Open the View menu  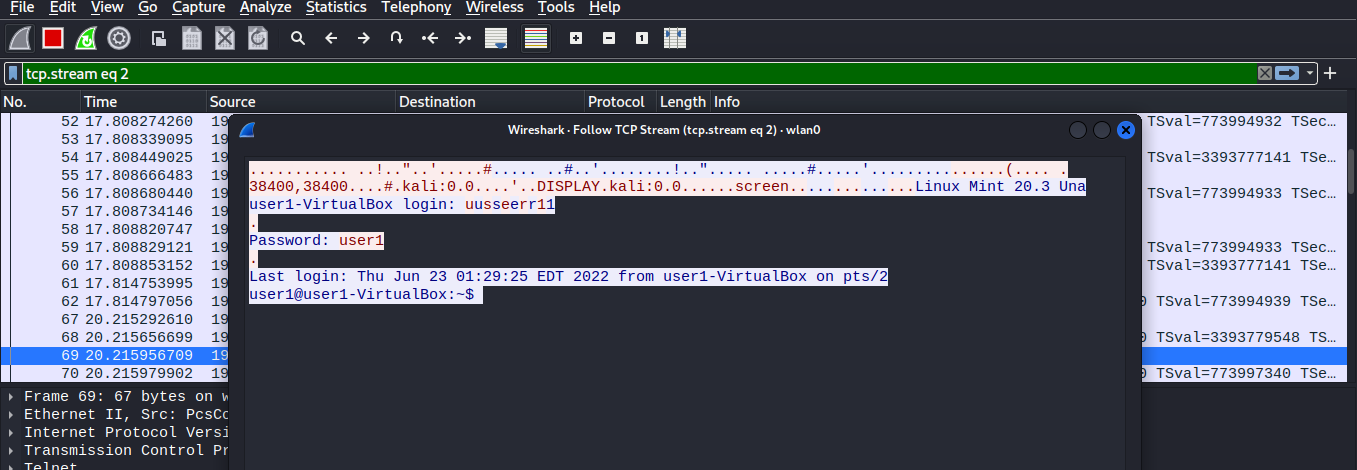coord(107,7)
